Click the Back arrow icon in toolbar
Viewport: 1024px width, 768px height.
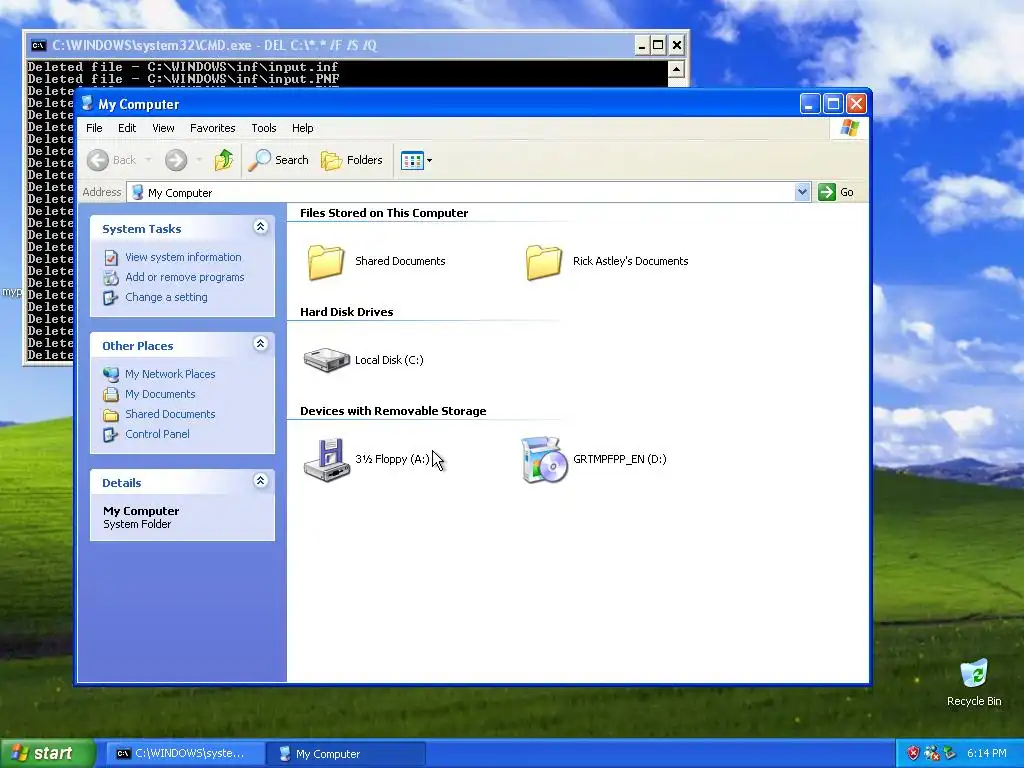98,160
